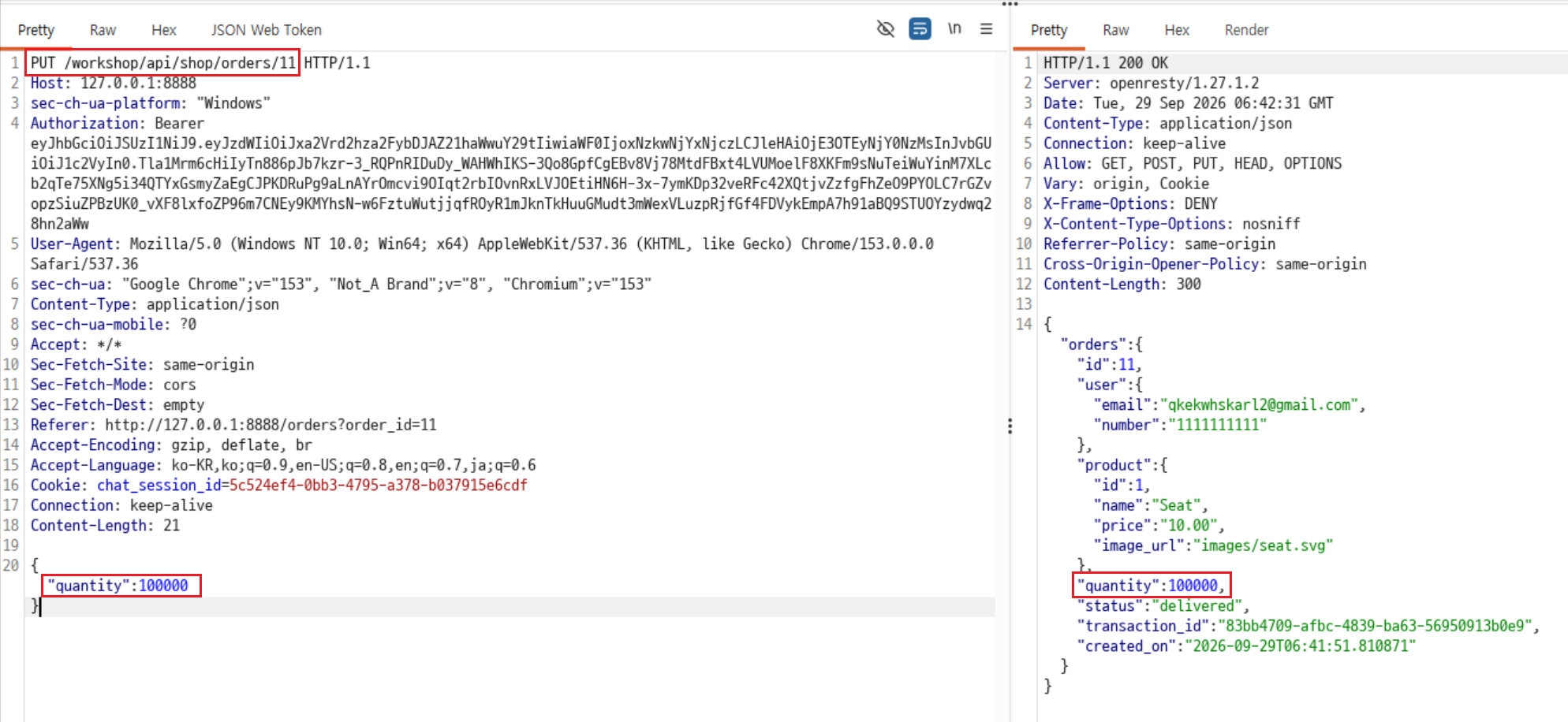
Task: Click the request quantity value 100000
Action: point(163,586)
